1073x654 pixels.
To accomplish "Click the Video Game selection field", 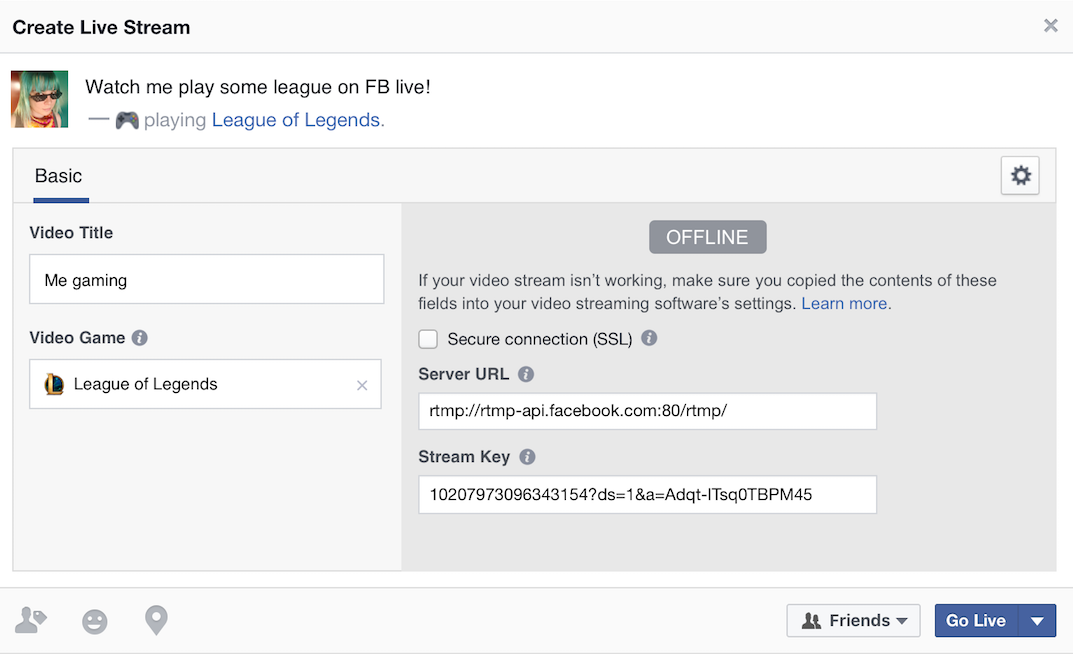I will point(205,384).
